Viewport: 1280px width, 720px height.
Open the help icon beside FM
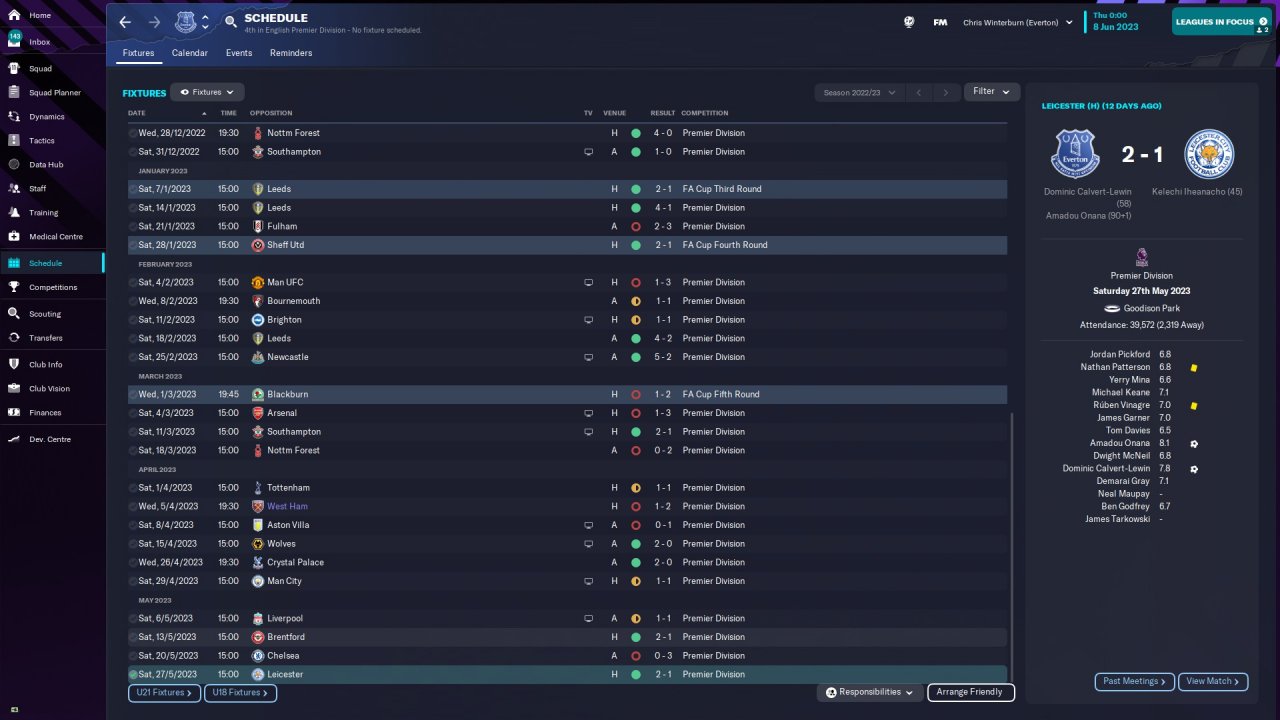pyautogui.click(x=909, y=22)
